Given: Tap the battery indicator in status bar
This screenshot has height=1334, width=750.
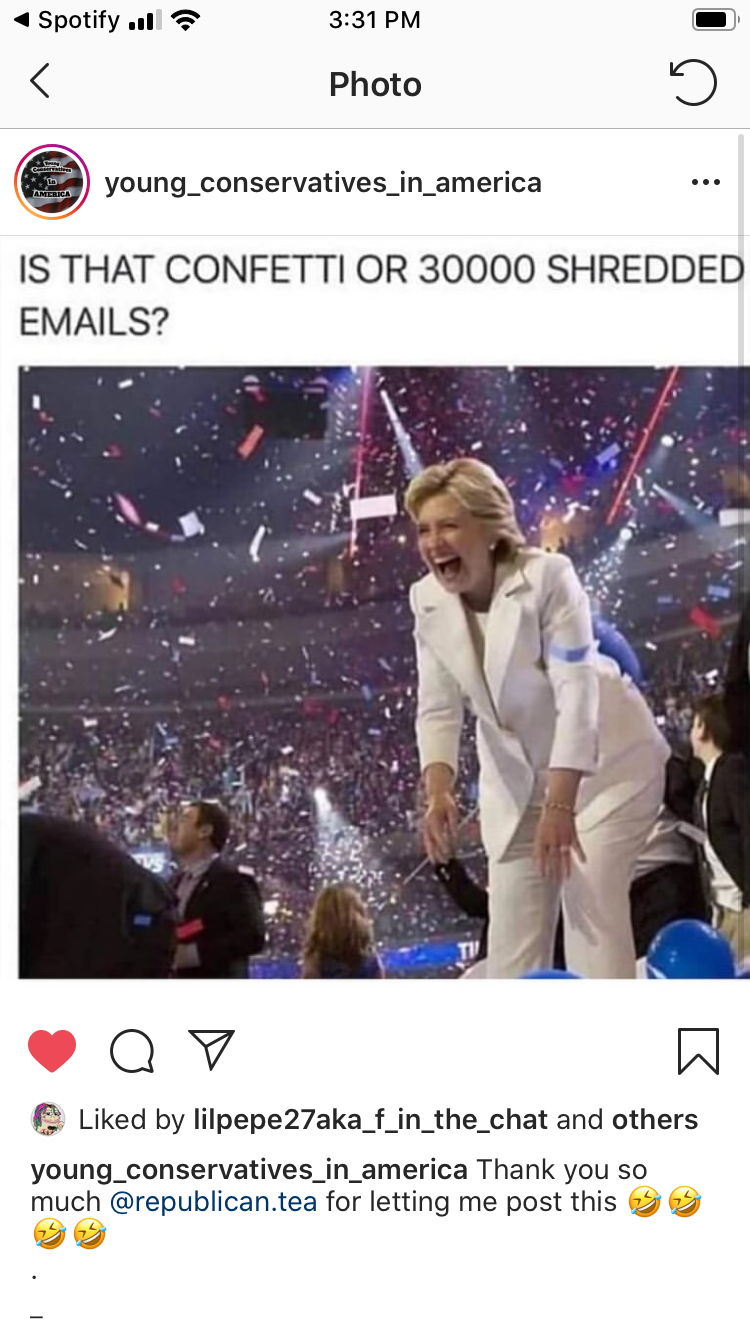Looking at the screenshot, I should tap(714, 20).
